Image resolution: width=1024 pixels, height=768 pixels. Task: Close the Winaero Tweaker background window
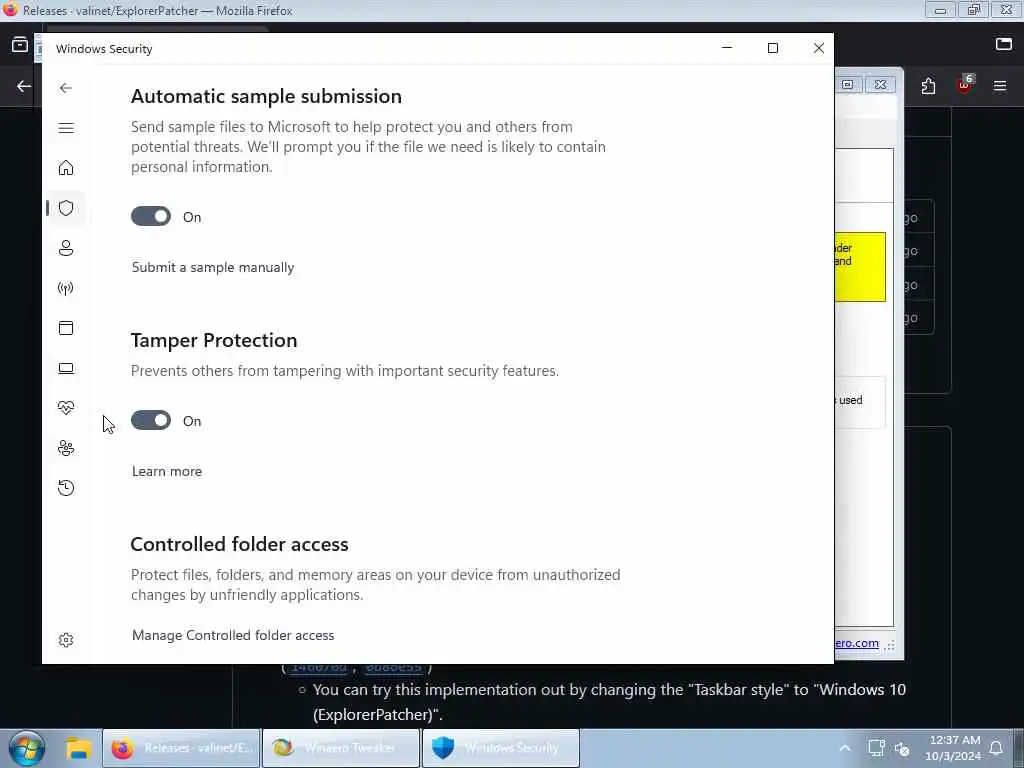point(880,84)
